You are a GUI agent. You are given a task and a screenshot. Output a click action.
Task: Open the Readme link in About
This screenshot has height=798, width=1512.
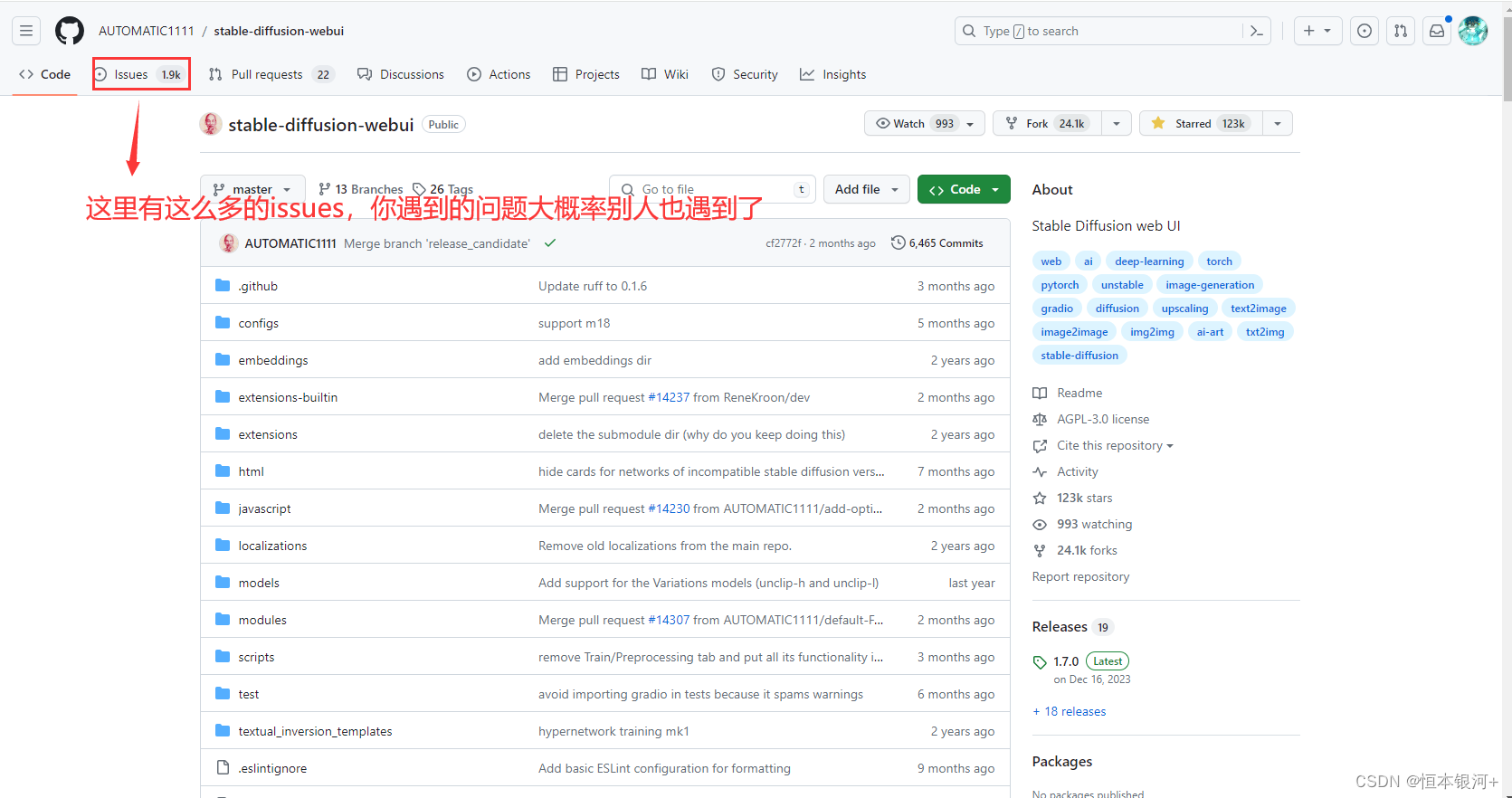1068,393
